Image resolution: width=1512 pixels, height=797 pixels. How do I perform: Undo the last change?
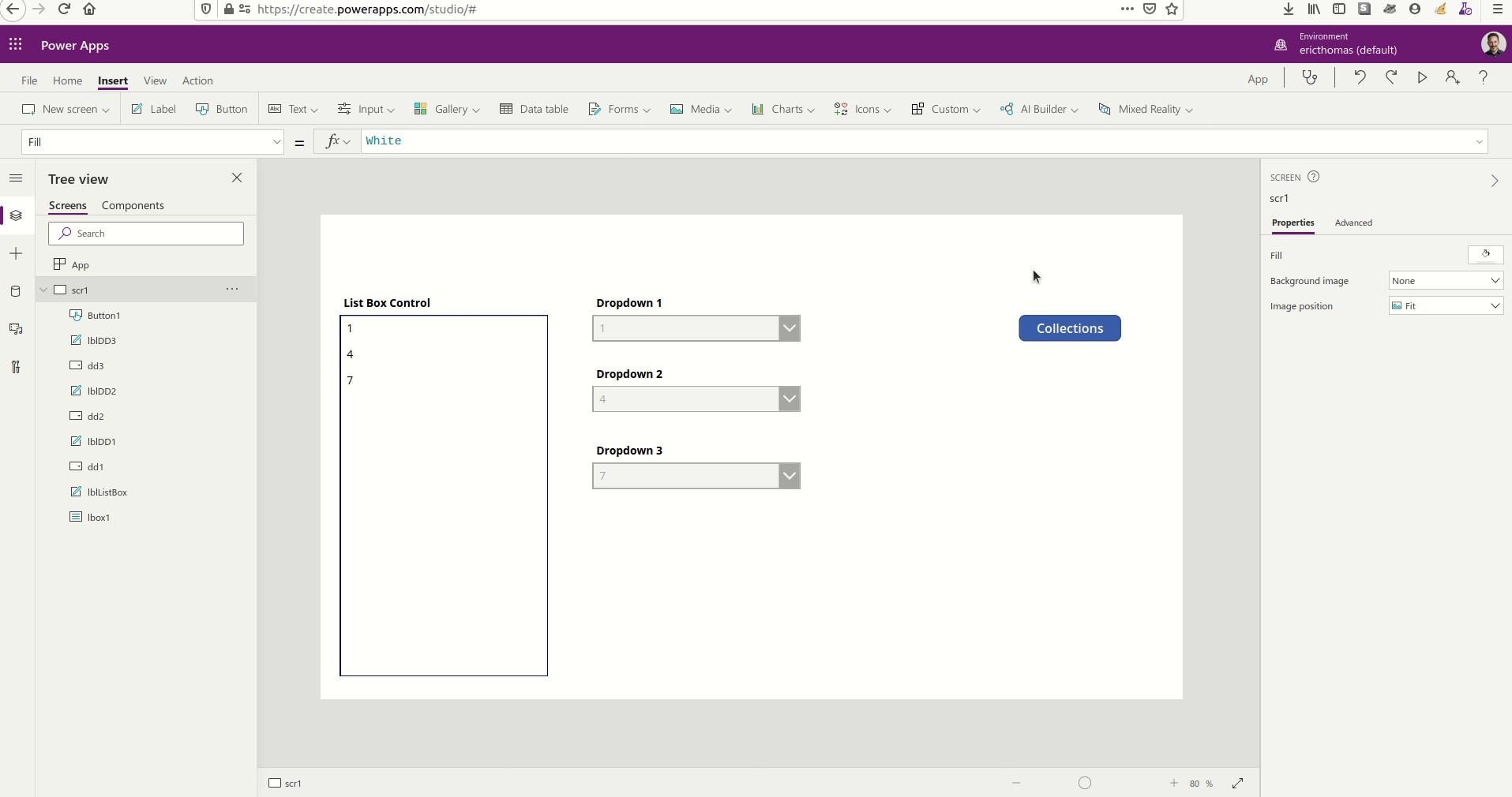1359,77
